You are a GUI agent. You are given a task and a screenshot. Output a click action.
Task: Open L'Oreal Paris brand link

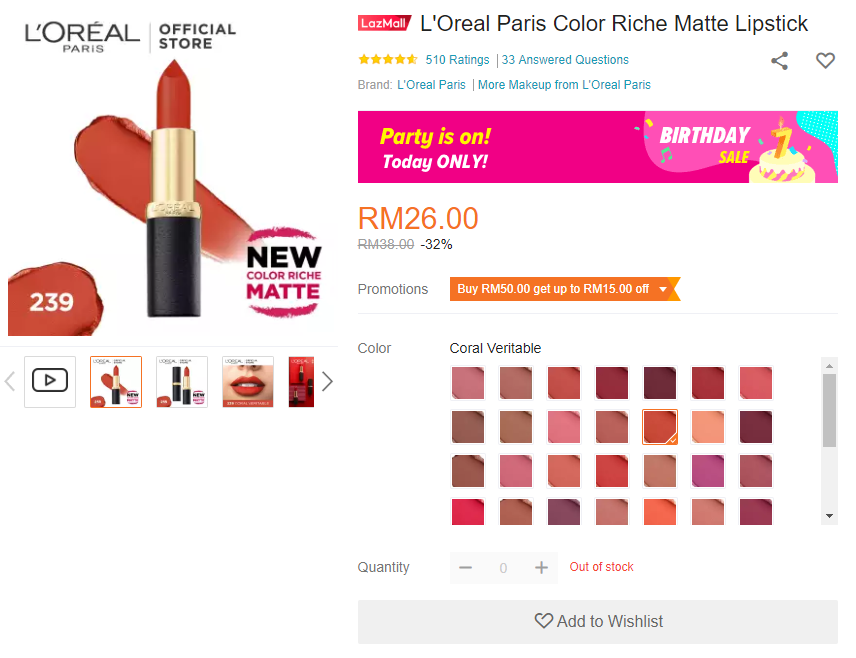pyautogui.click(x=431, y=85)
